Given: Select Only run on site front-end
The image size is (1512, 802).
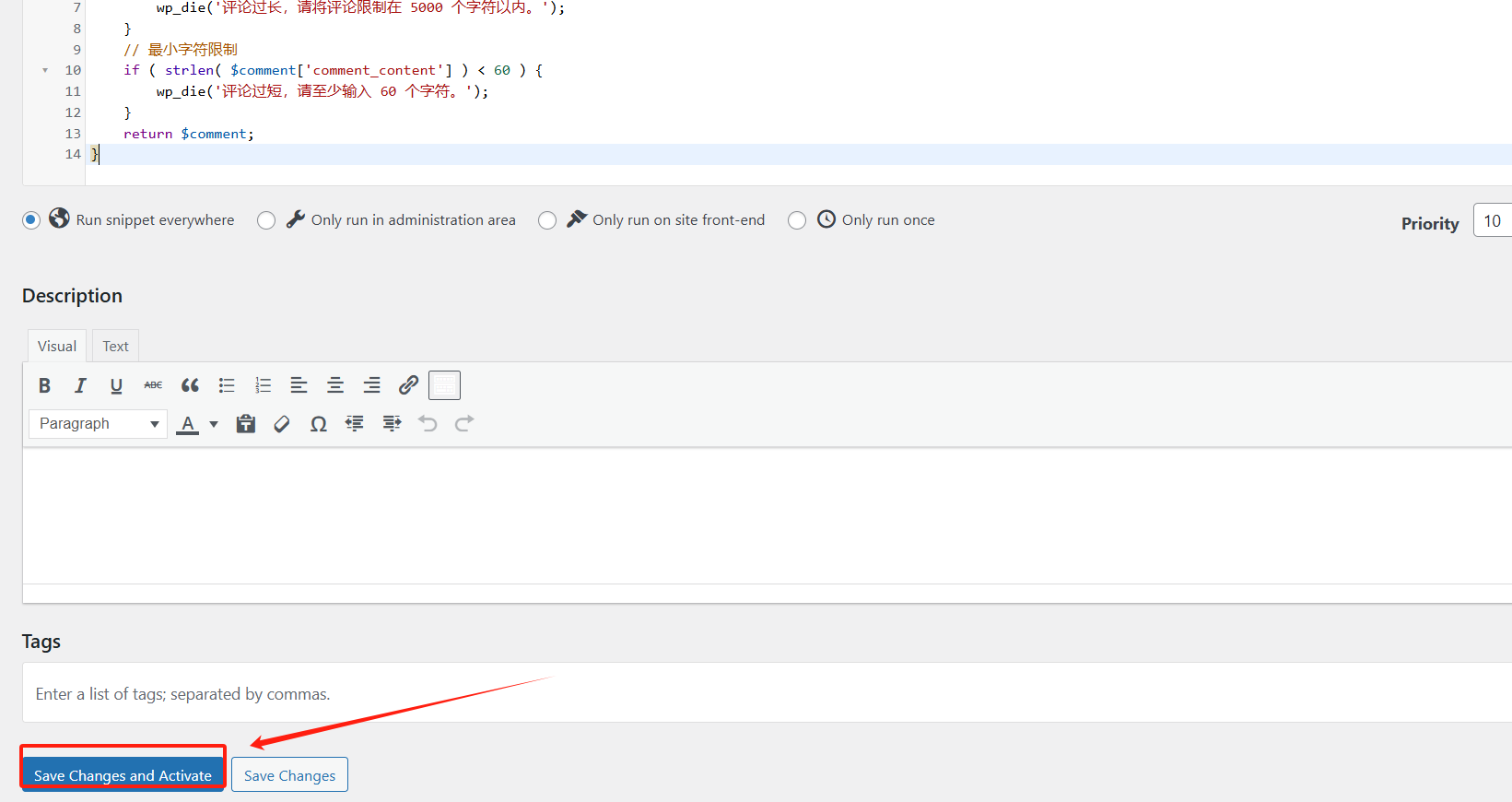Looking at the screenshot, I should tap(547, 220).
